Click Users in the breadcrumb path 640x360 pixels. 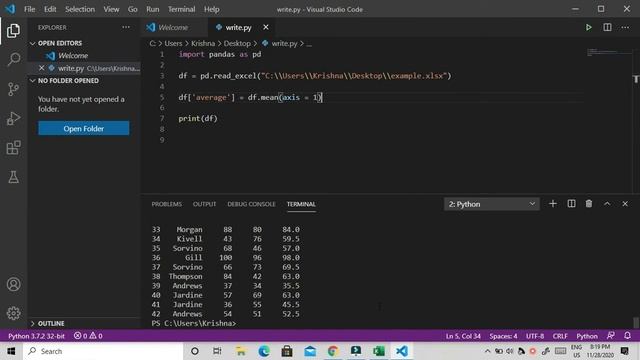[x=173, y=43]
